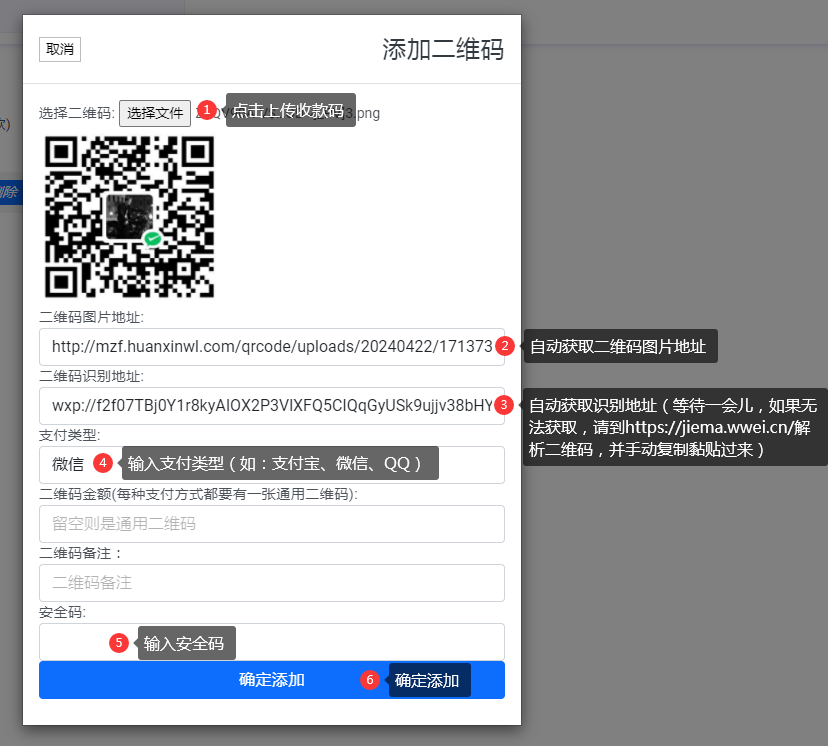828x746 pixels.
Task: Click the 二维码备注 remark input field
Action: tap(271, 583)
